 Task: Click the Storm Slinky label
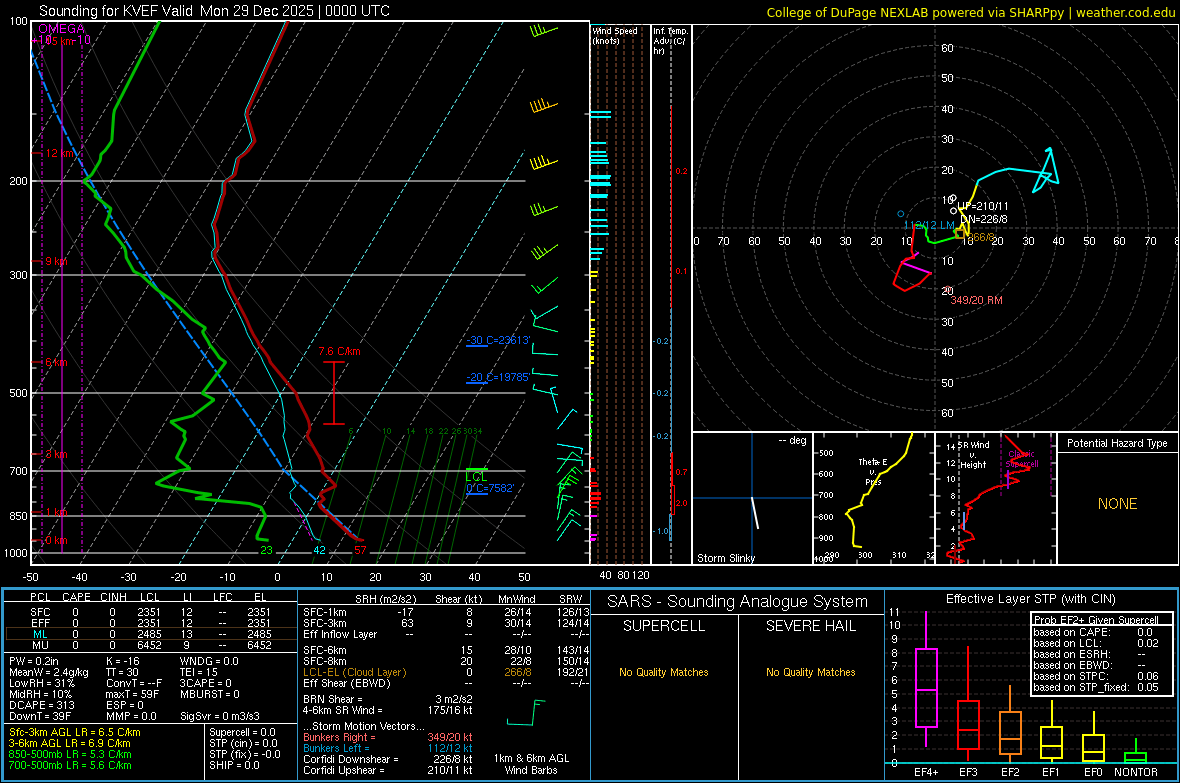[725, 558]
